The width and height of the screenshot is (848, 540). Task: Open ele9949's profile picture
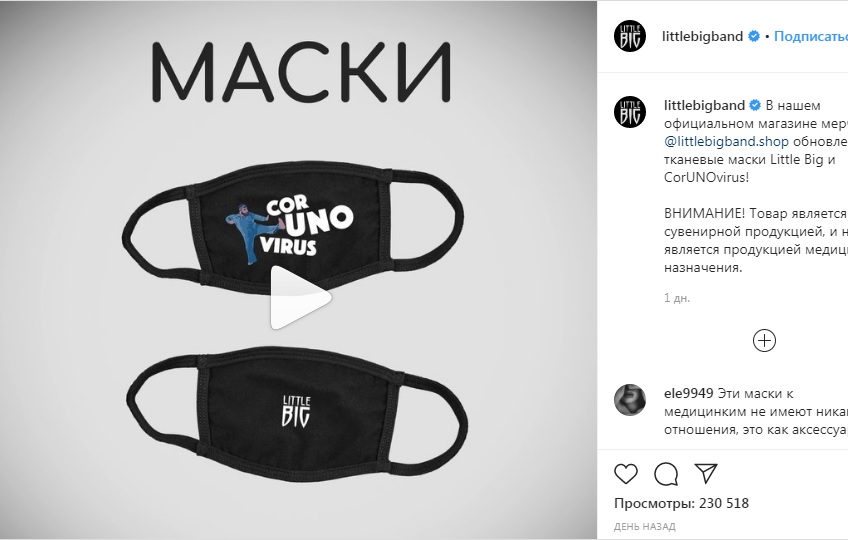coord(630,400)
